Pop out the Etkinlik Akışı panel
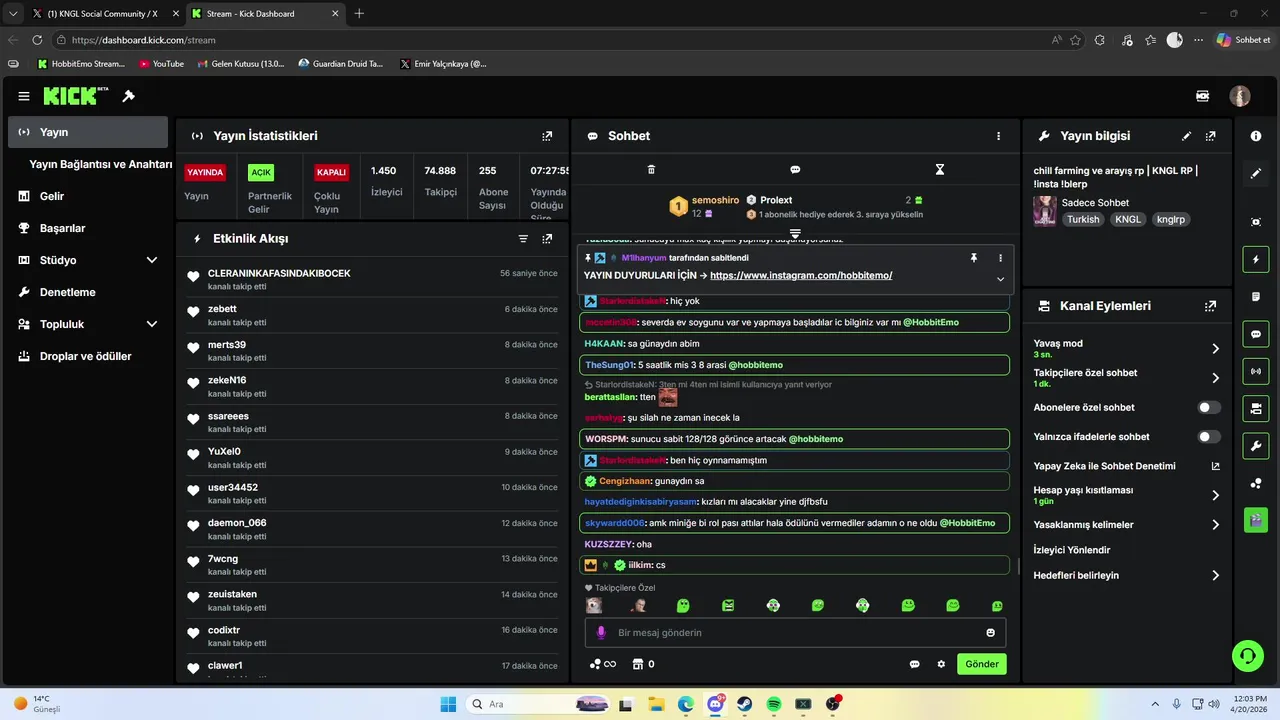This screenshot has height=720, width=1280. click(x=547, y=239)
